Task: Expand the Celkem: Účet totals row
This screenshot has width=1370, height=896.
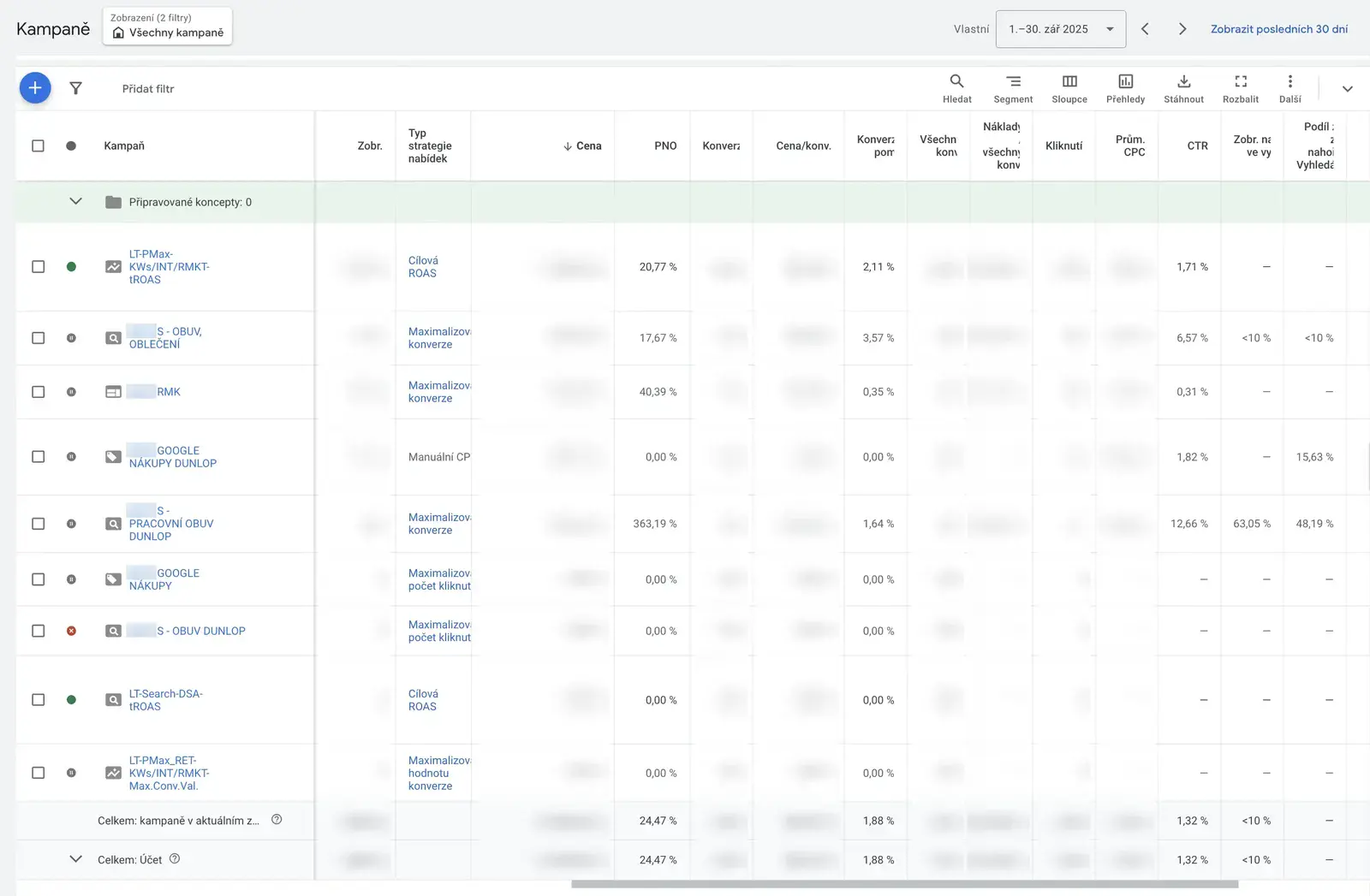Action: [75, 859]
